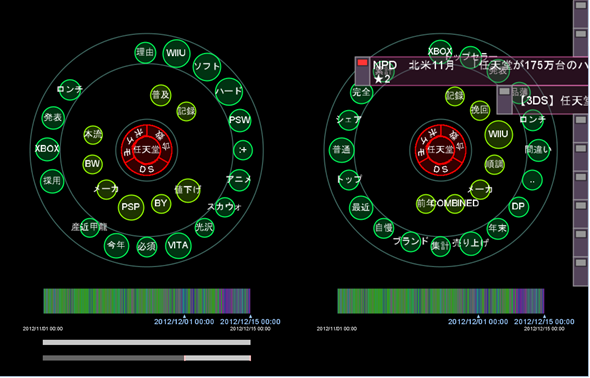Click the VITA node in left chart
The image size is (590, 378).
tap(178, 246)
